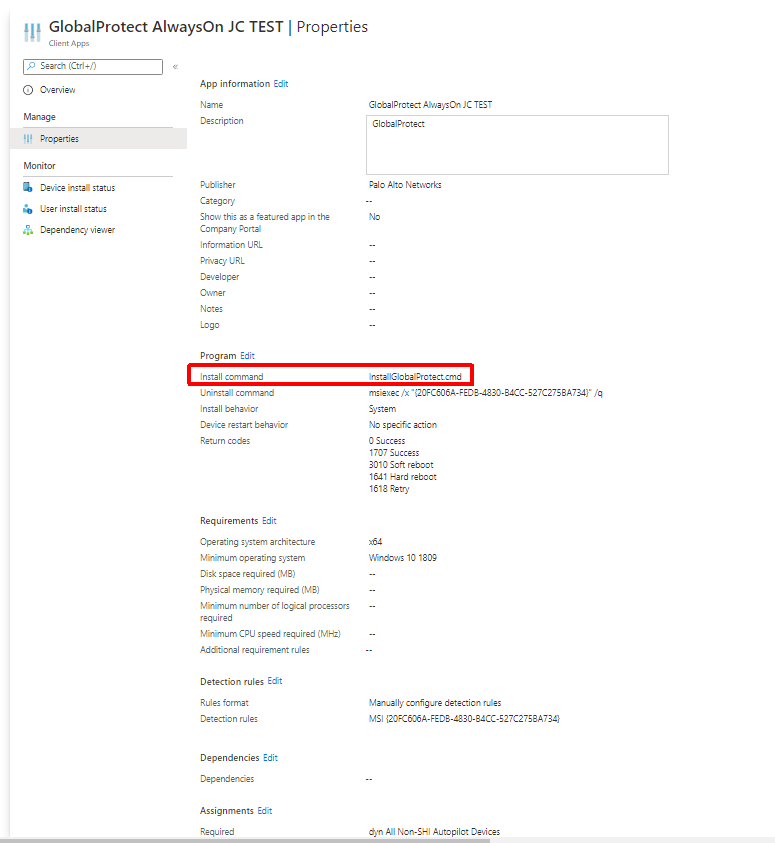Click the Install behavior value System
Image resolution: width=775 pixels, height=843 pixels.
pyautogui.click(x=382, y=409)
